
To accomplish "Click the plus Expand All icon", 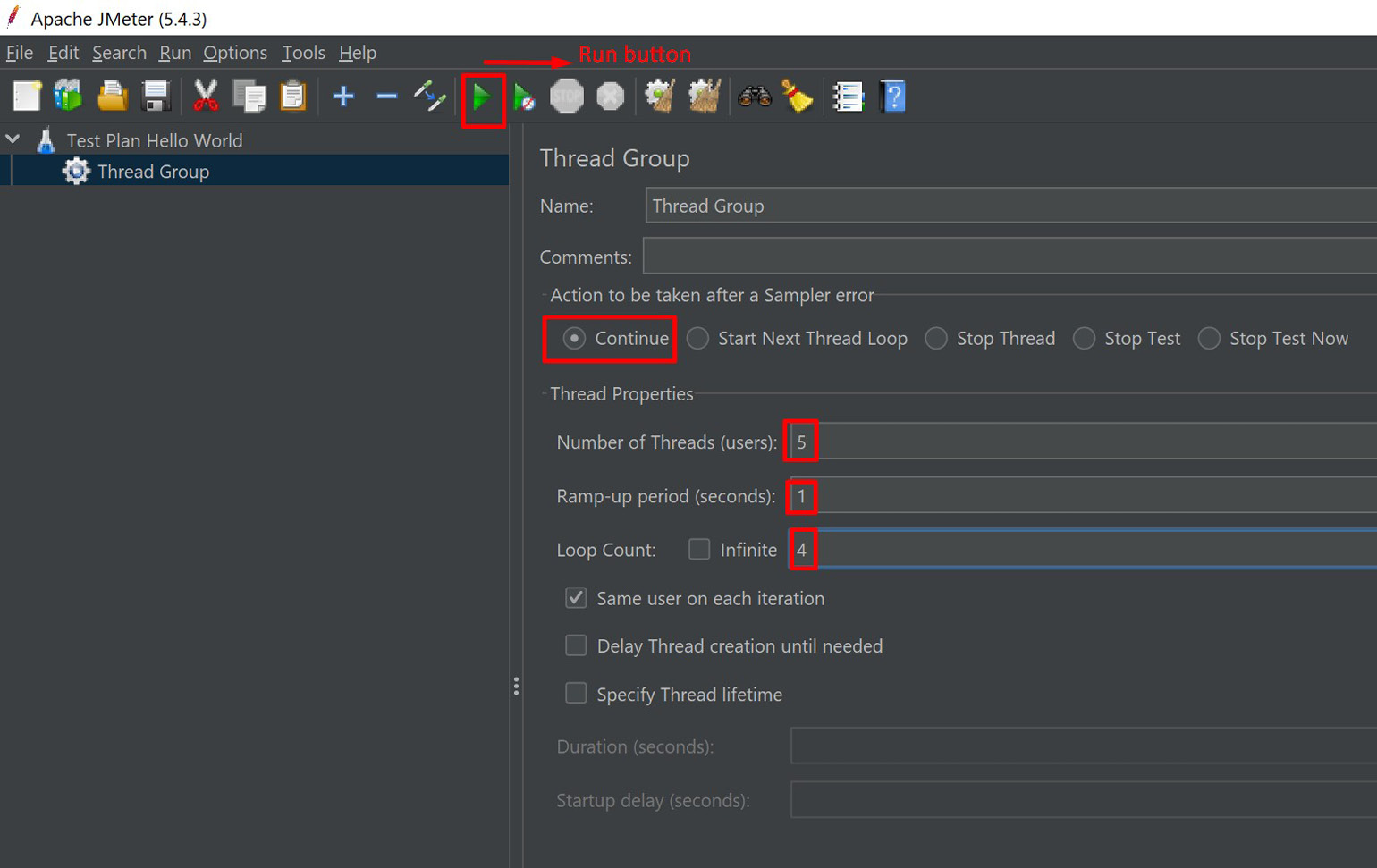I will click(x=343, y=96).
